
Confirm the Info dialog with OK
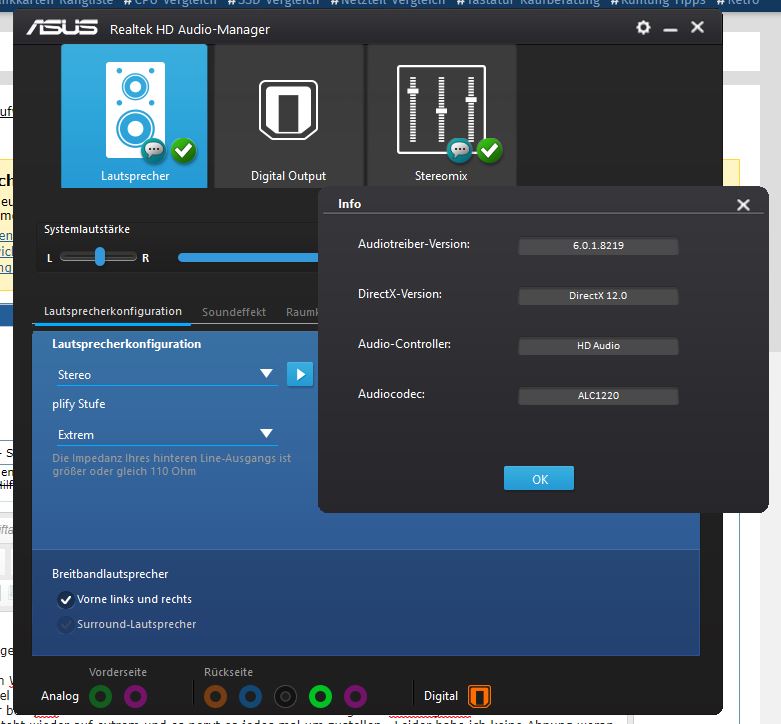pyautogui.click(x=539, y=479)
